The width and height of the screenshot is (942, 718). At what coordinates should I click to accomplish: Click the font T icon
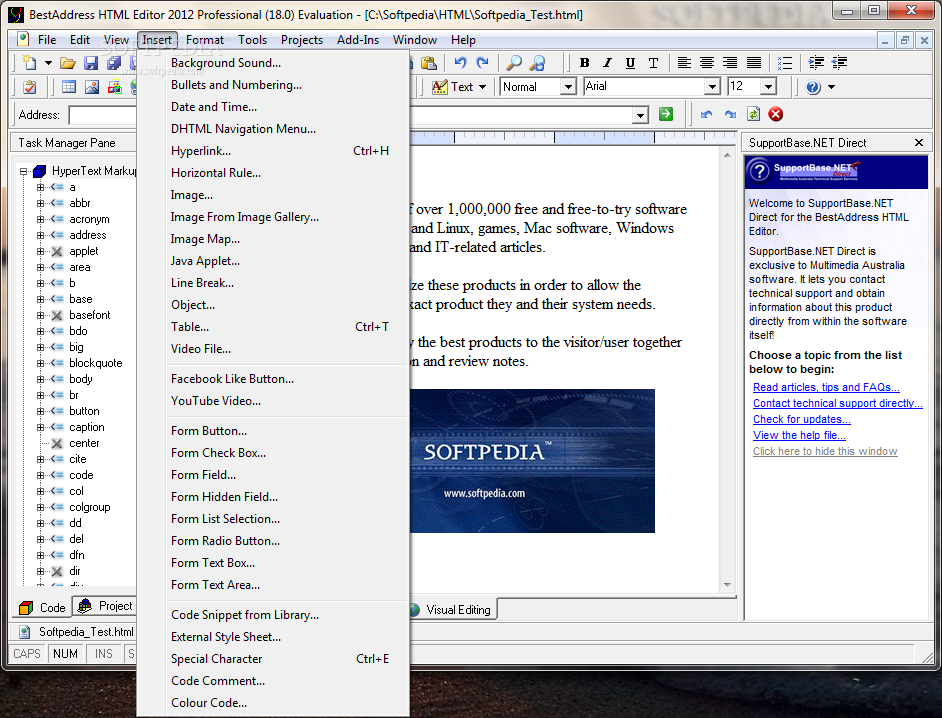(x=654, y=62)
